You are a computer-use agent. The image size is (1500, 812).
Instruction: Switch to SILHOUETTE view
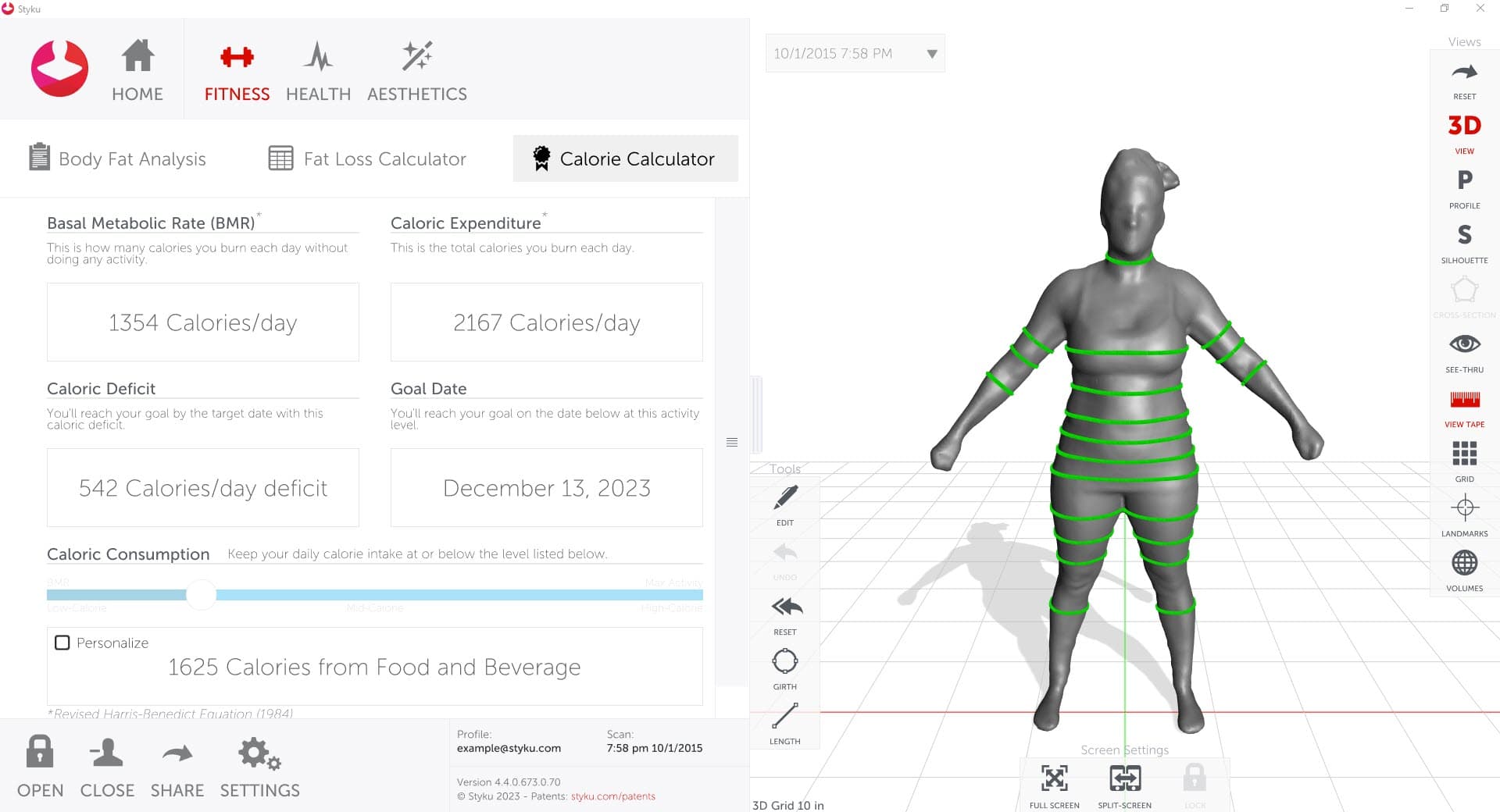click(1464, 244)
